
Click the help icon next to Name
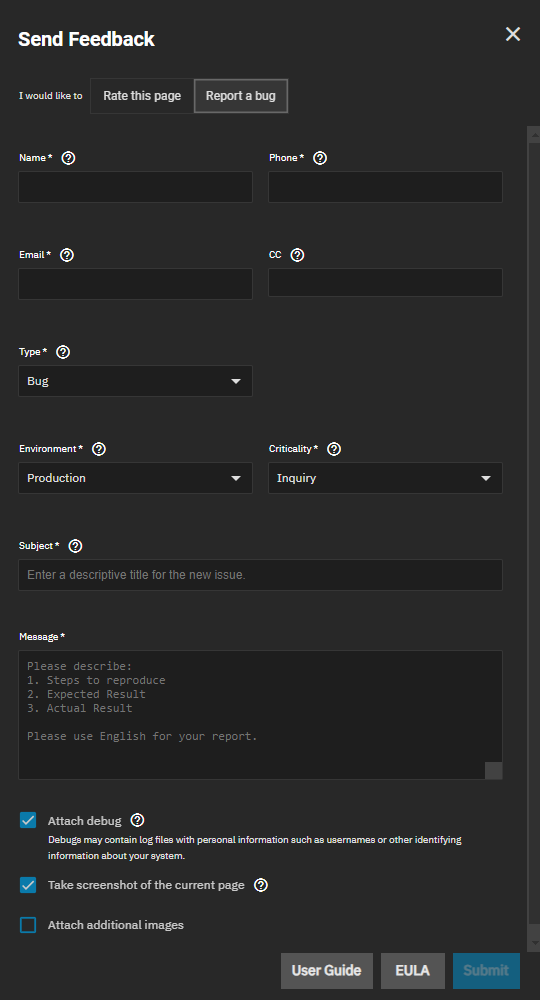tap(68, 158)
